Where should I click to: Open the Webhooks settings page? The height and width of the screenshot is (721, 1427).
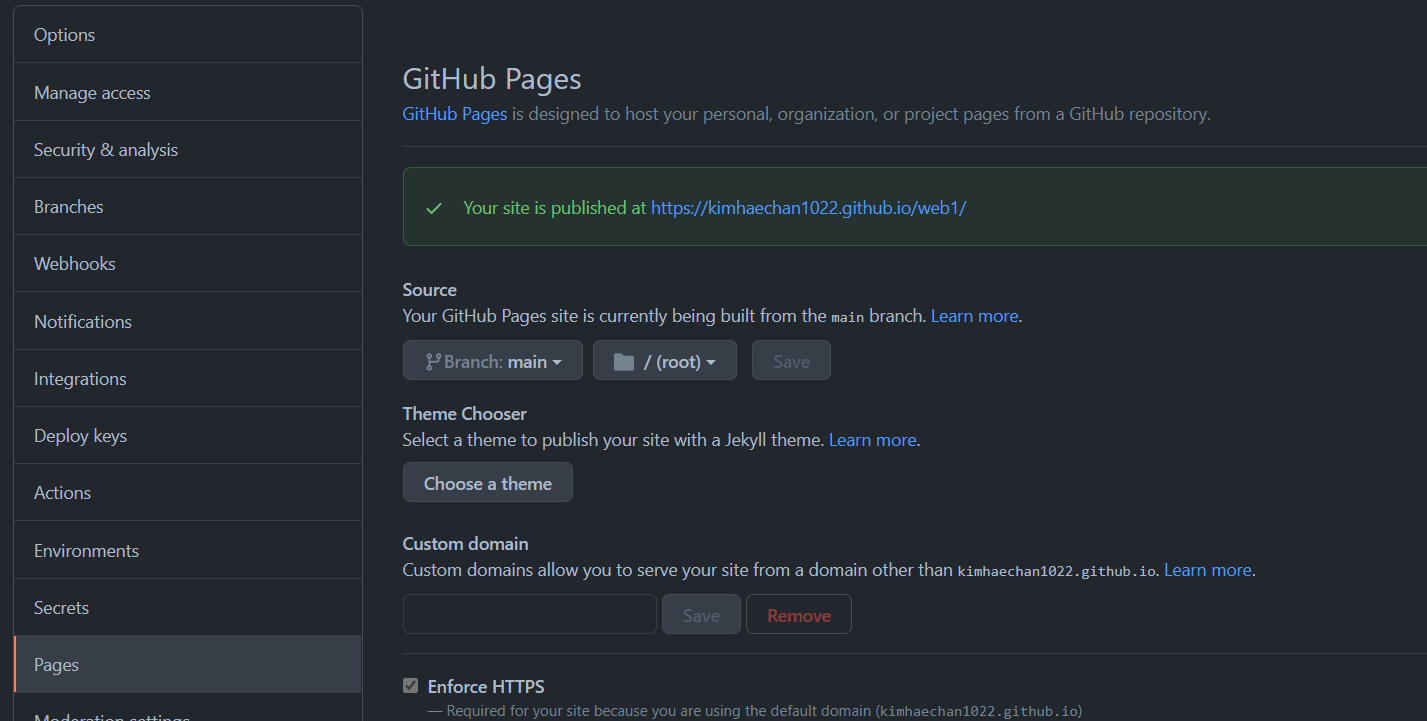pos(187,264)
